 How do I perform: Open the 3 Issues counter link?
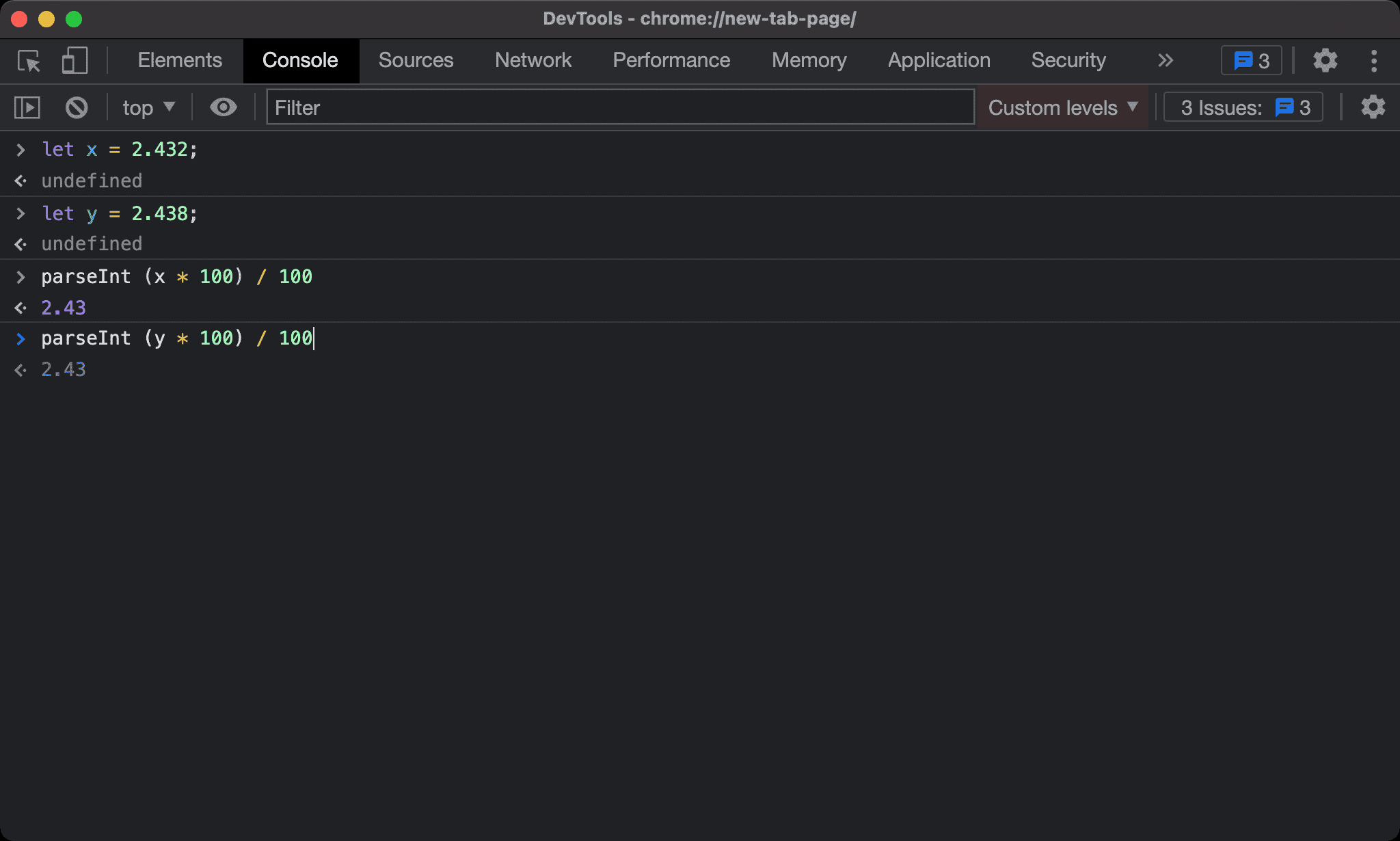(1243, 107)
